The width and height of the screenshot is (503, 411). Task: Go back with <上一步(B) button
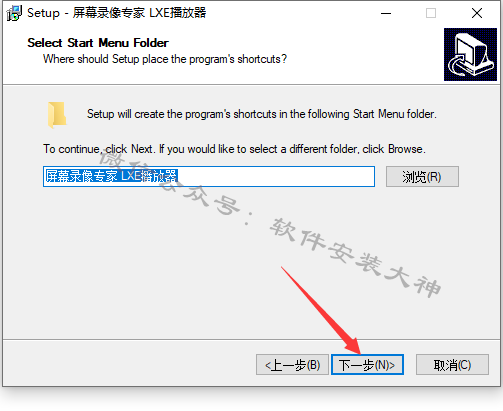pos(292,365)
